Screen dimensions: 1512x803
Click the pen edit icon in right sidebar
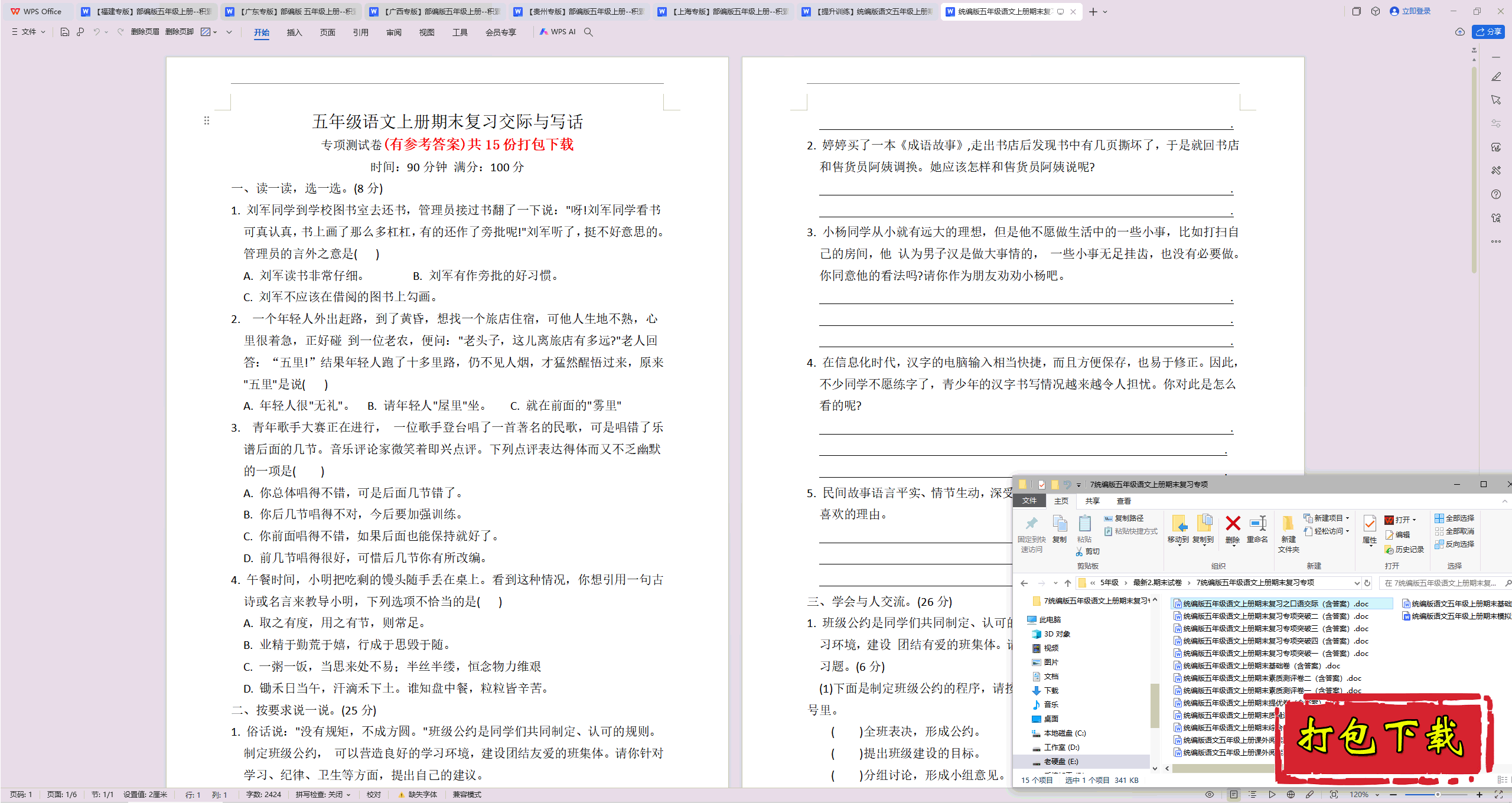(x=1495, y=77)
